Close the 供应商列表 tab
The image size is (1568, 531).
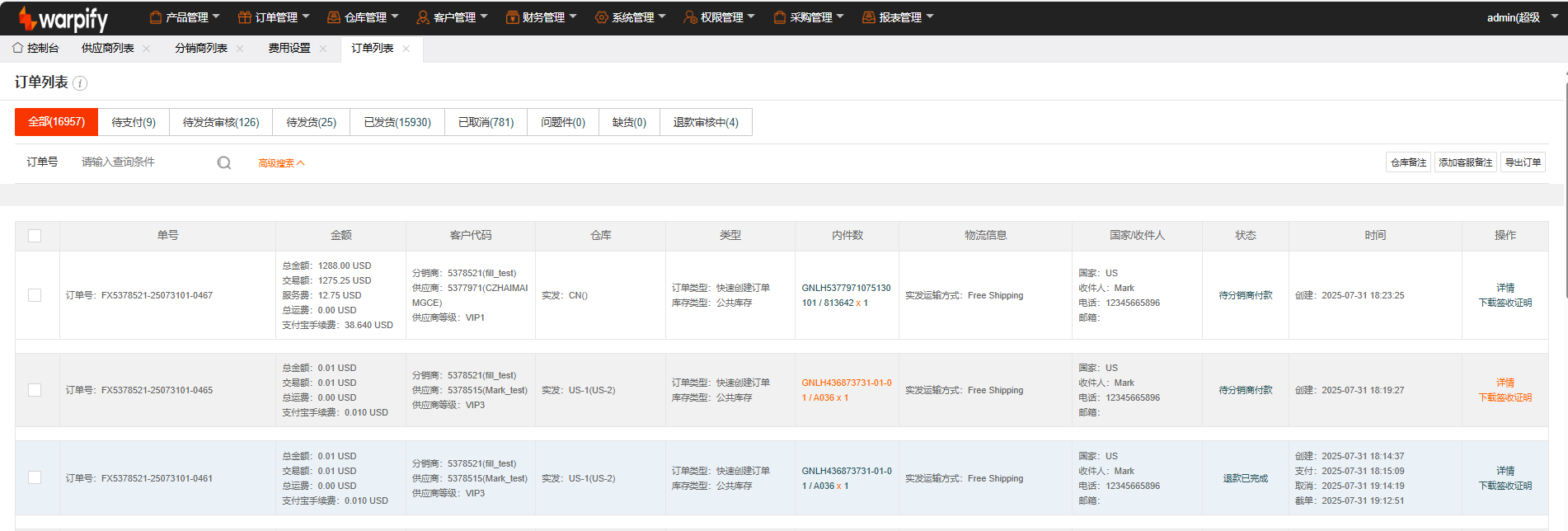147,49
